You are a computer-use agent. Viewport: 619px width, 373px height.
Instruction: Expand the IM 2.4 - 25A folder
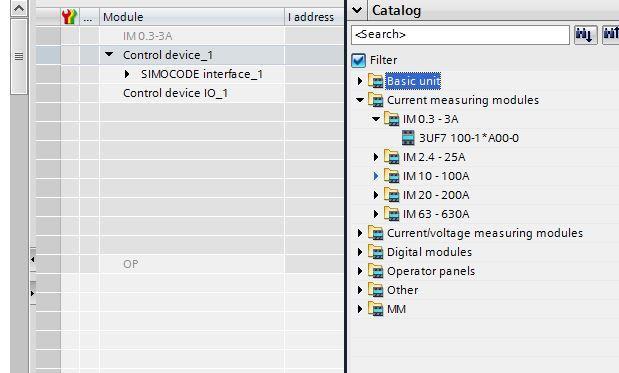(x=376, y=157)
